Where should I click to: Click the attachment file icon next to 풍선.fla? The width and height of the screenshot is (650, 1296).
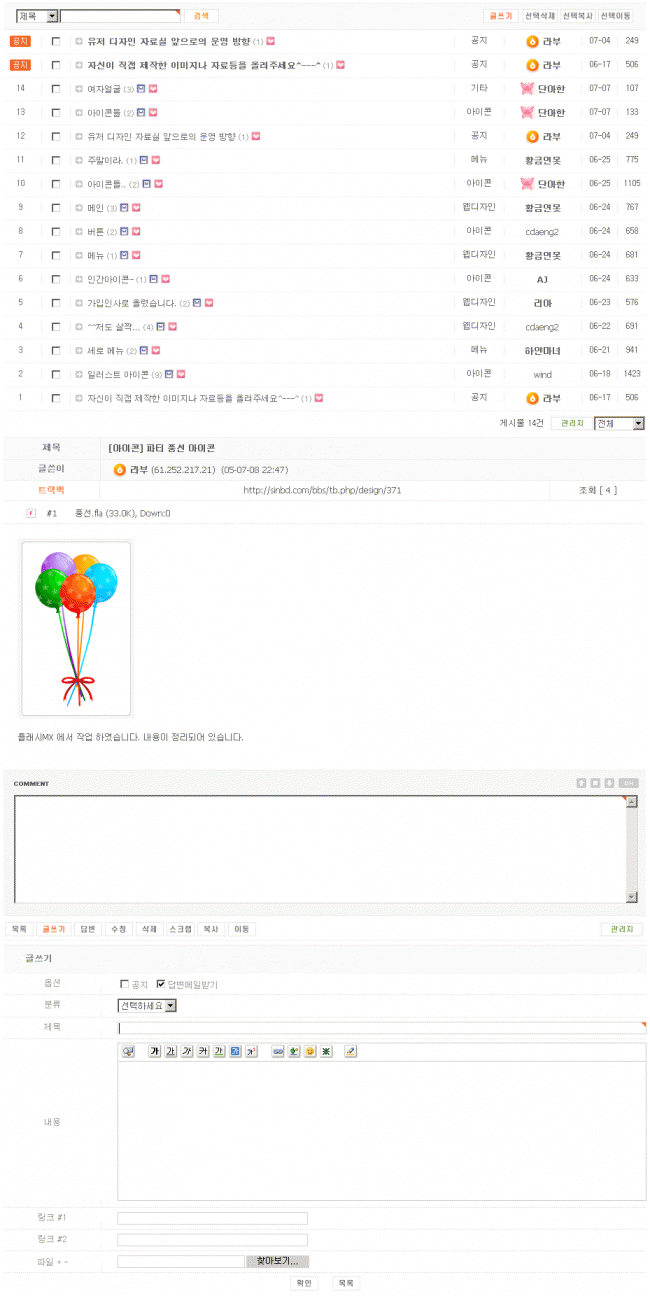[30, 513]
